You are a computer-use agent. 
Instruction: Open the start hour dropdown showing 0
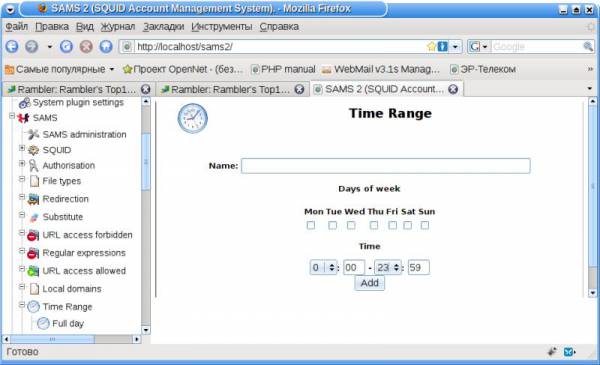click(323, 267)
